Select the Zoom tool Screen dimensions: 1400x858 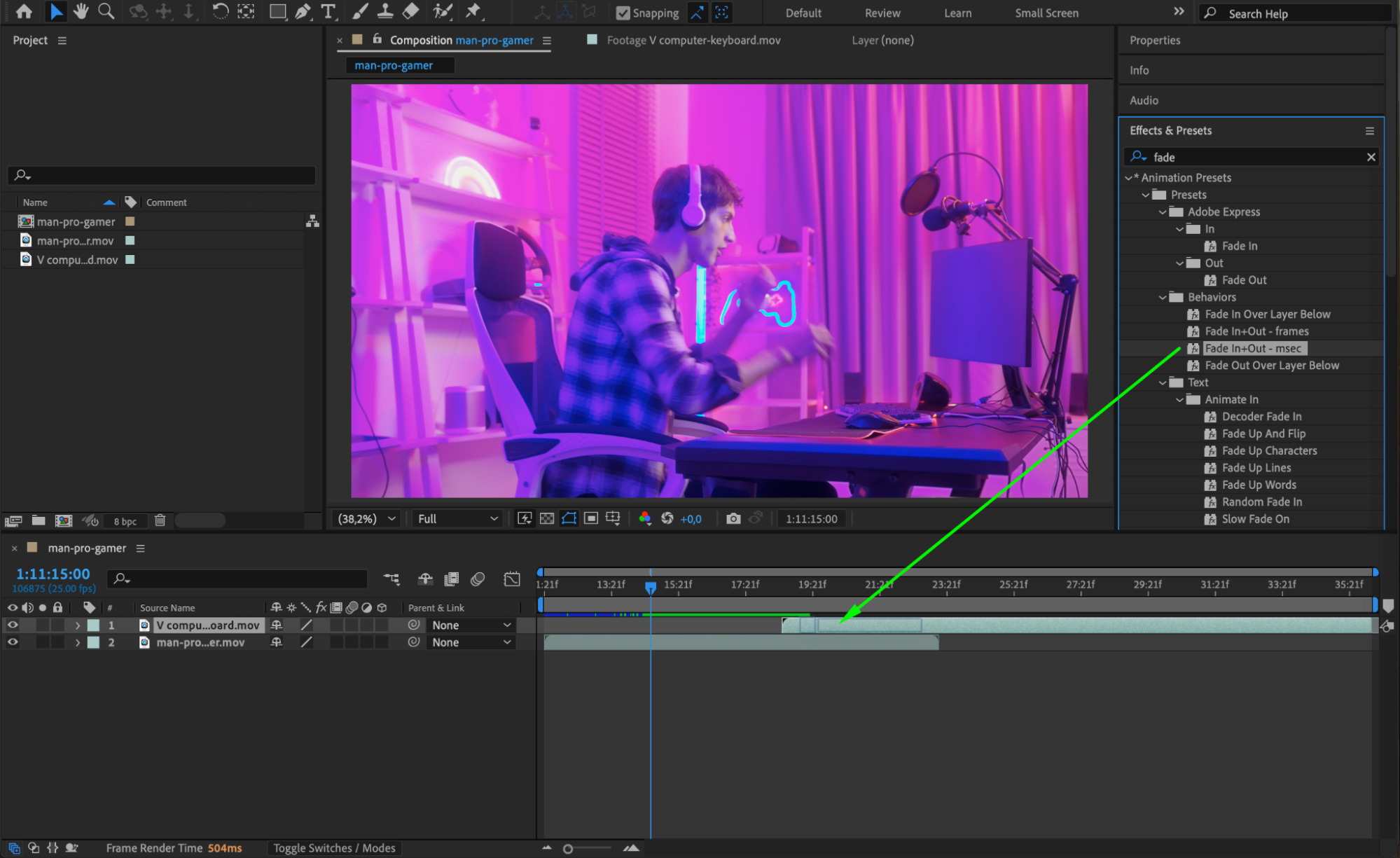[106, 11]
